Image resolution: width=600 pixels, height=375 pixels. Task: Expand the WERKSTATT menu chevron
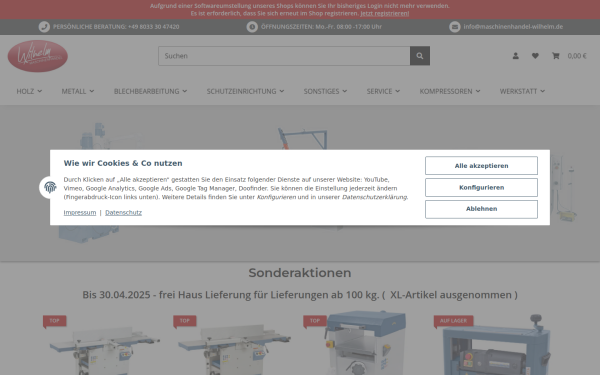coord(543,91)
